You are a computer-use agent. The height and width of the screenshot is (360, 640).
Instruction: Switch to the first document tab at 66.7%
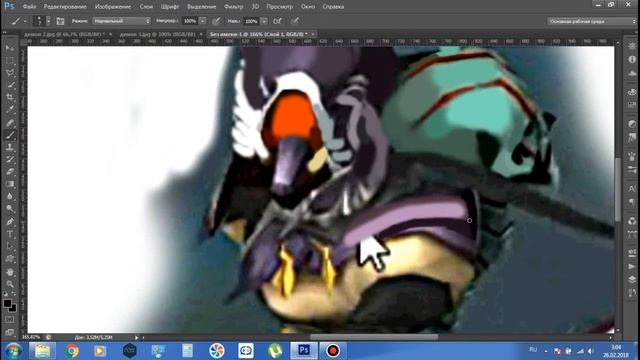[64, 34]
